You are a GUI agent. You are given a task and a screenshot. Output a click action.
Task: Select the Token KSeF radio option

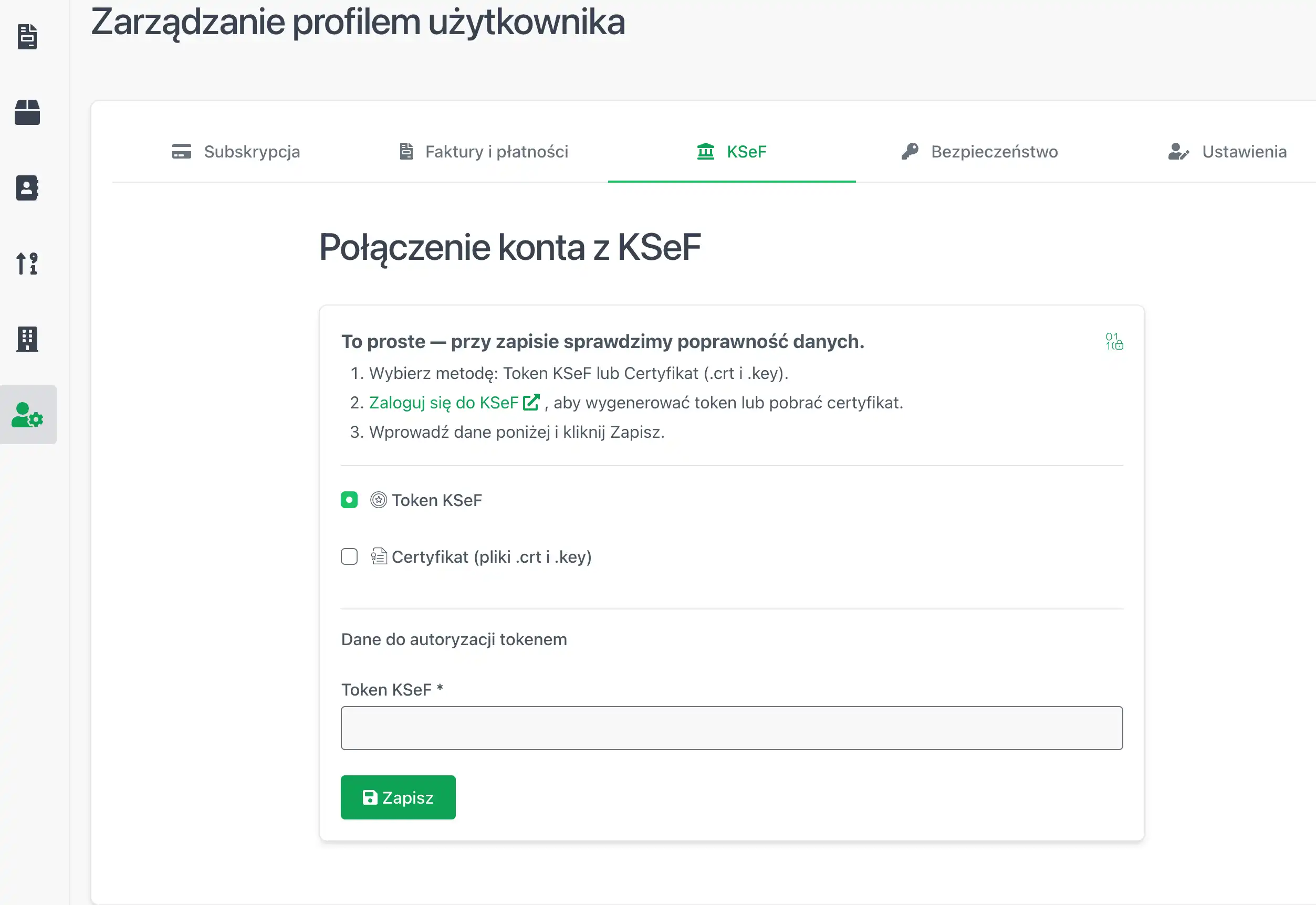pos(349,500)
